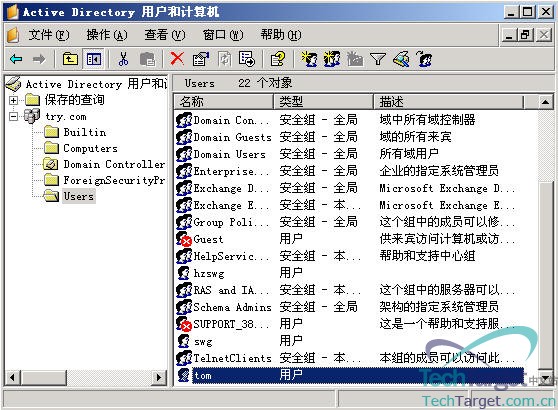Click the Find objects toolbar icon
558x410 pixels.
pos(401,59)
